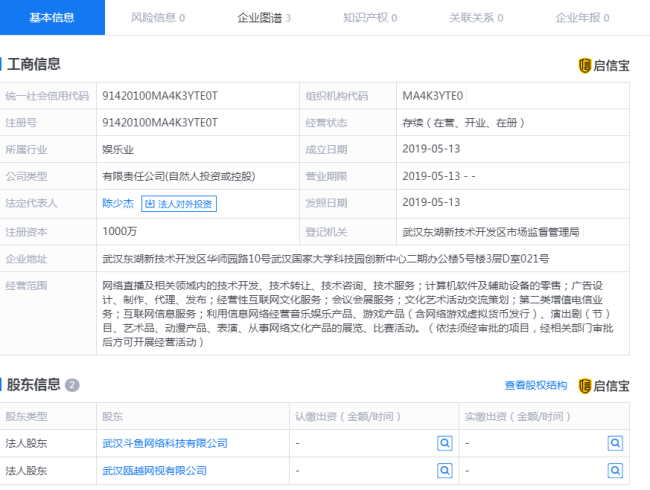650x490 pixels.
Task: Click 登记机关 value 武汉东湖新技术开发区市场监督管理局
Action: pos(491,232)
